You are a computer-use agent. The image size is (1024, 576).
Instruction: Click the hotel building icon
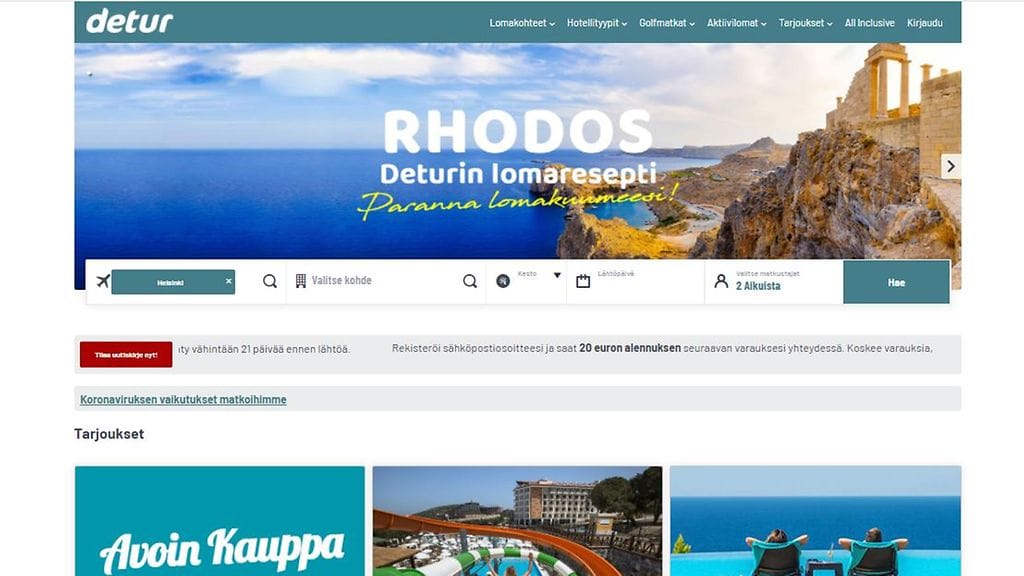(300, 281)
